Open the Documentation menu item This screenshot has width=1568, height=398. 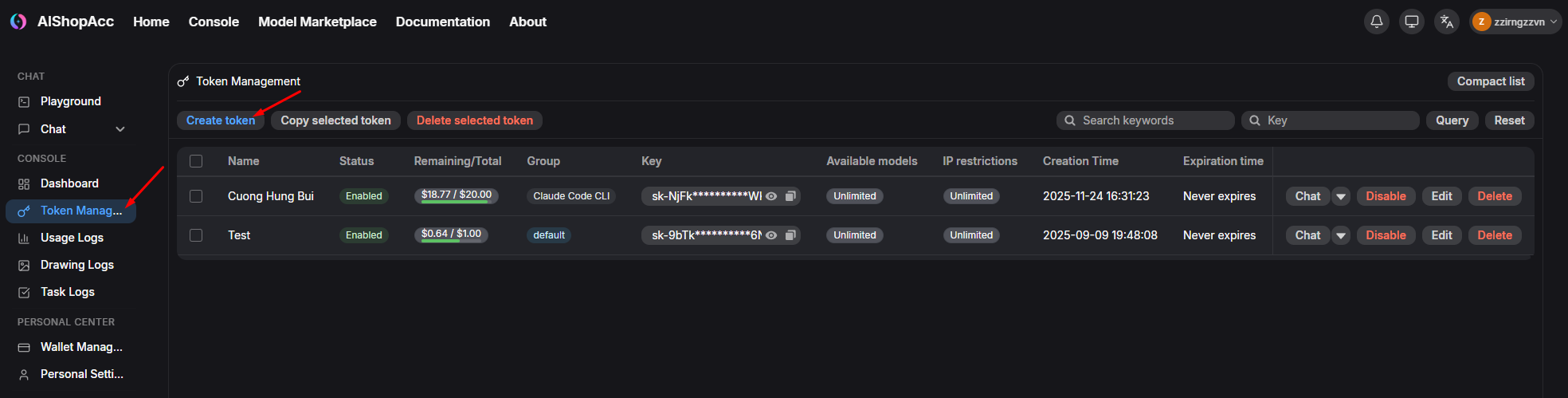pyautogui.click(x=442, y=22)
